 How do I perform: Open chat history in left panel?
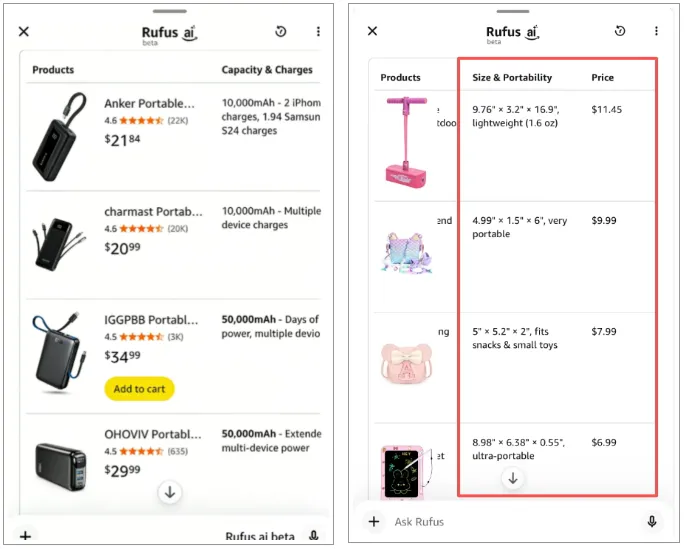coord(281,32)
